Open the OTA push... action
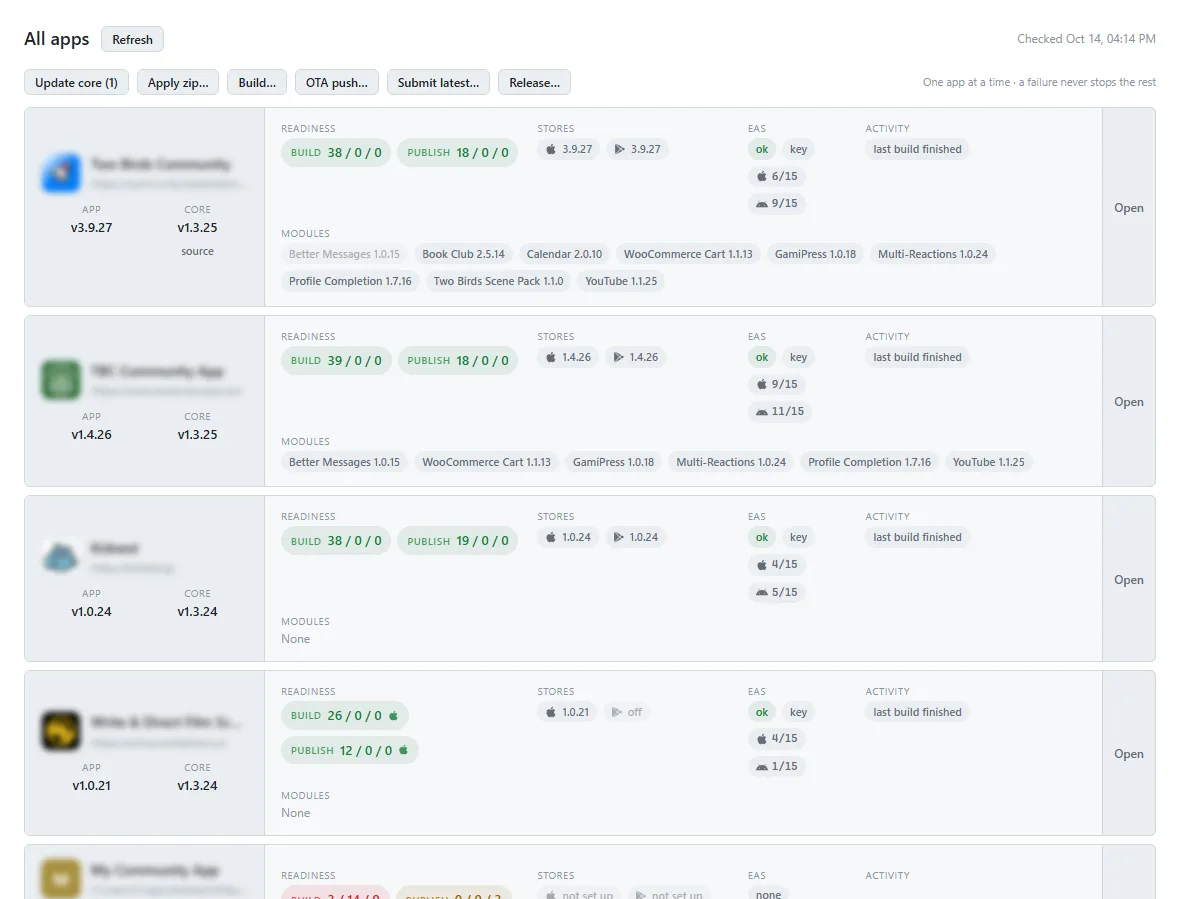1180x899 pixels. click(337, 83)
